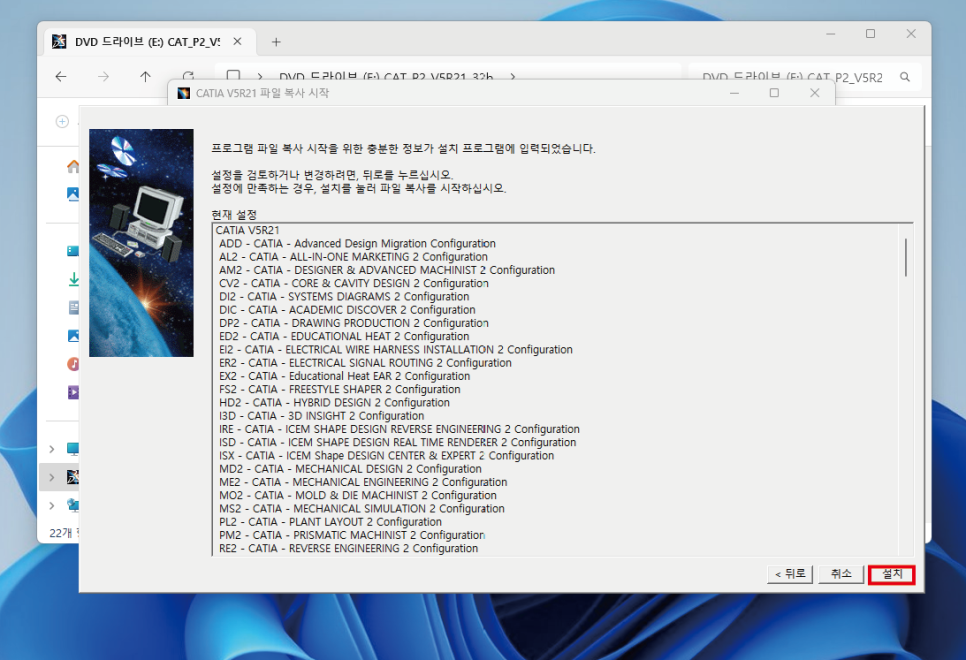
Task: Select ER2 - ELECTRICAL SIGNAL ROUTING row
Action: [365, 363]
